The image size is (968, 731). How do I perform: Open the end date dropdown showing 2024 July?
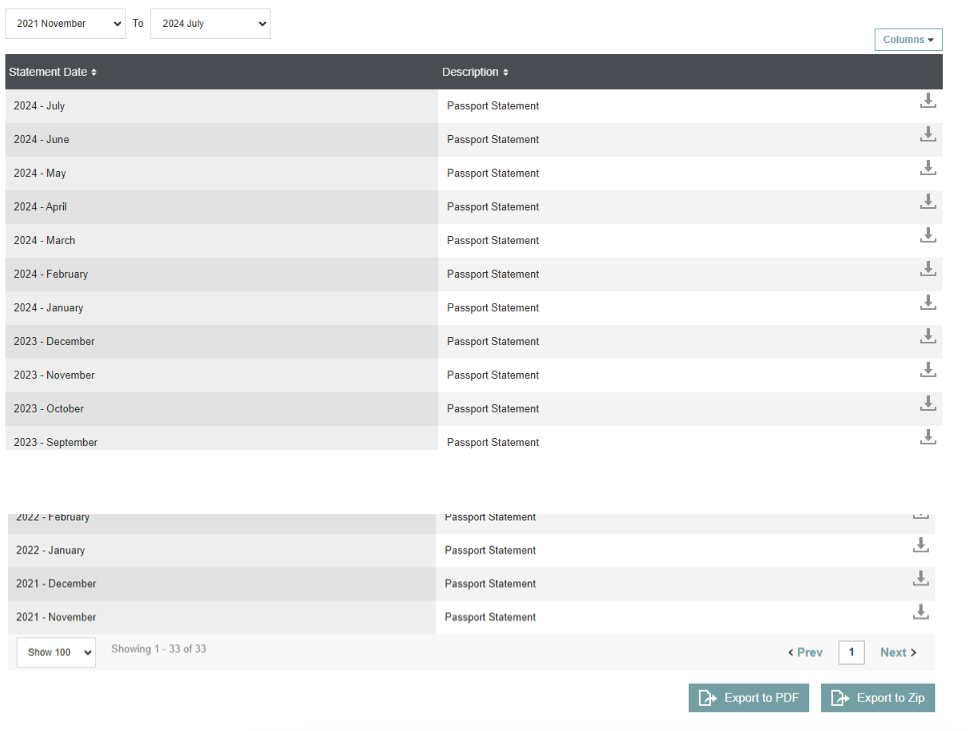tap(210, 24)
